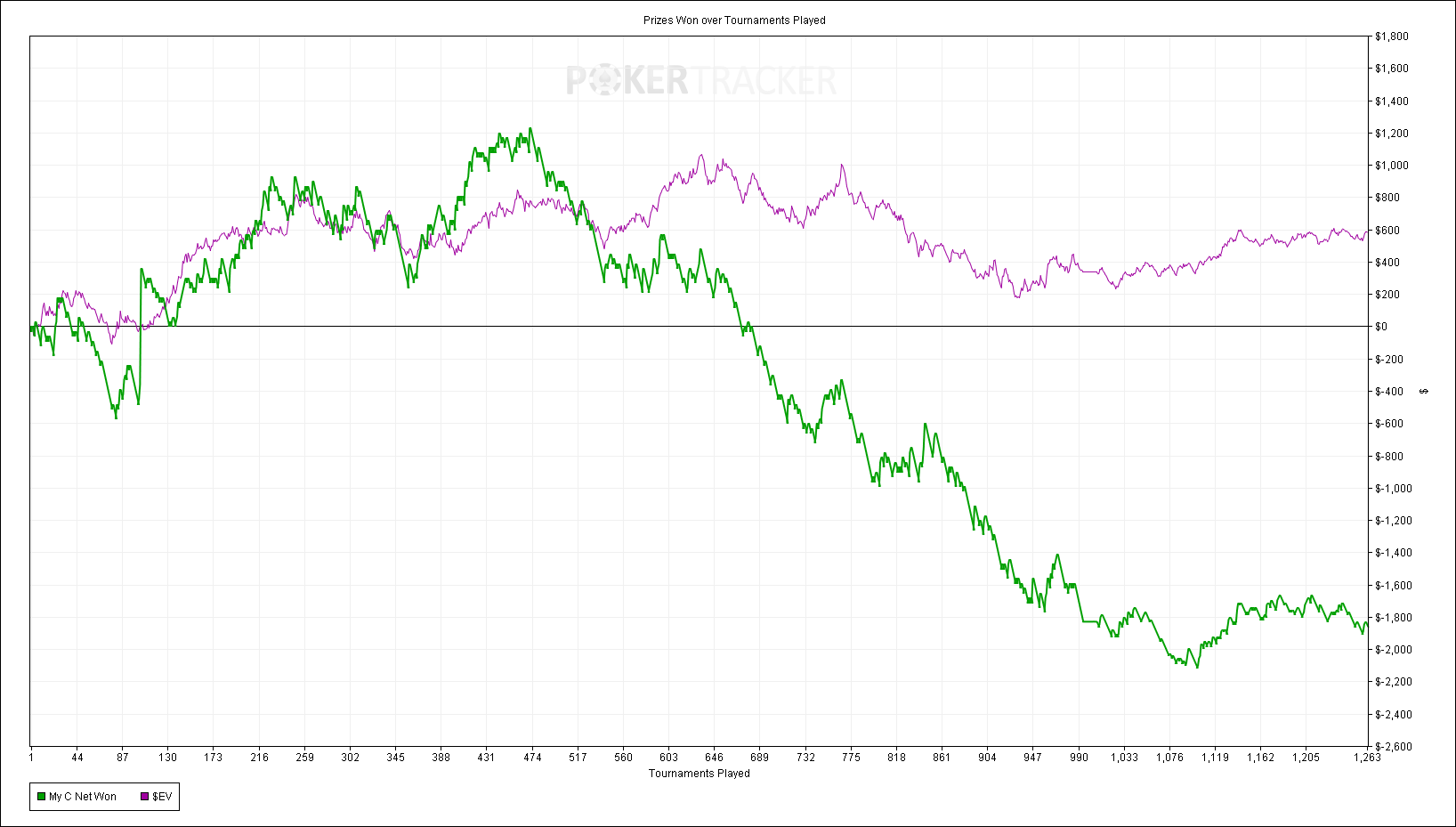1456x827 pixels.
Task: Select the y-axis label $1,600
Action: pos(1392,69)
